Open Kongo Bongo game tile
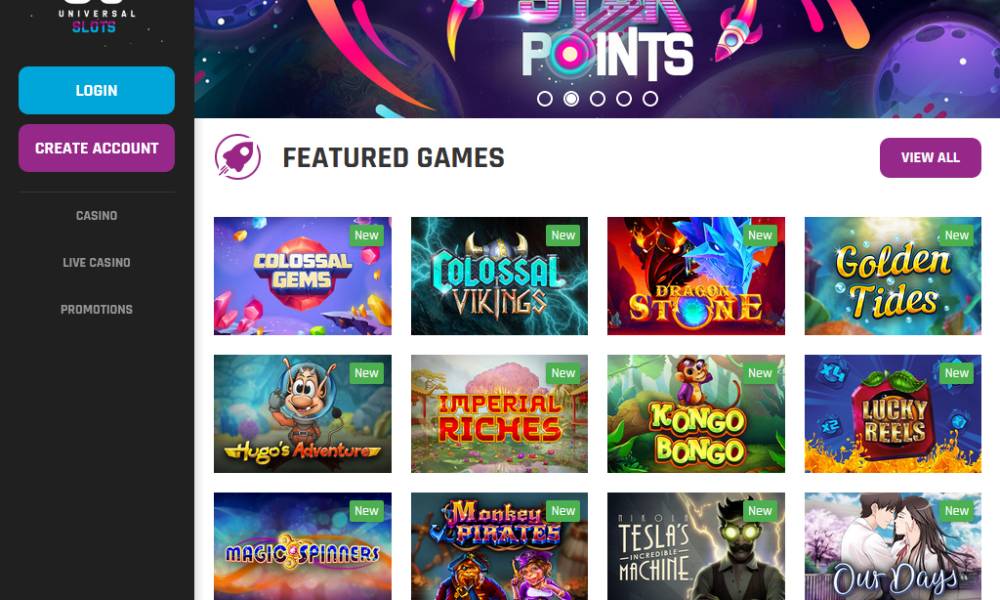The height and width of the screenshot is (600, 1000). (696, 414)
